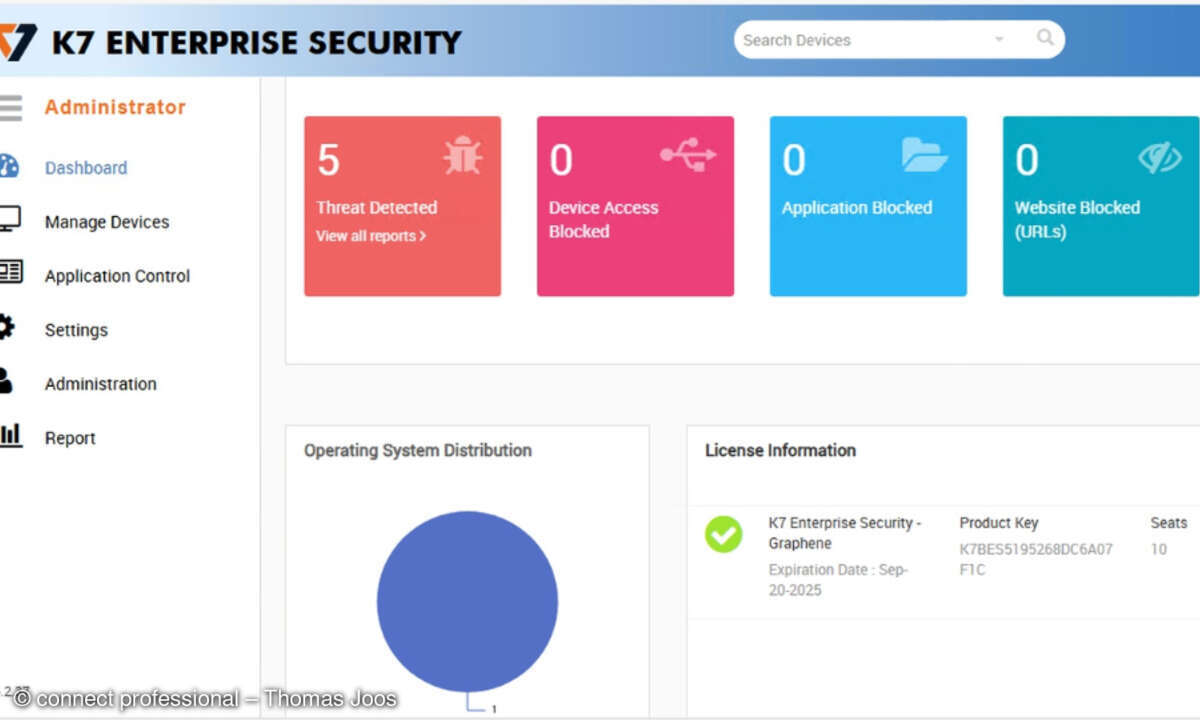This screenshot has height=720, width=1200.
Task: Click the bug icon on Threat Detected card
Action: click(463, 157)
